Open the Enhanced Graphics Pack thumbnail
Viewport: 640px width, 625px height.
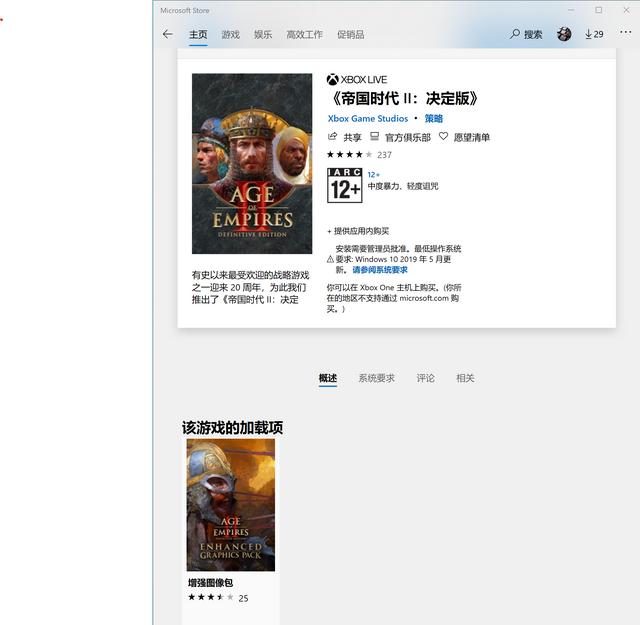[x=231, y=505]
